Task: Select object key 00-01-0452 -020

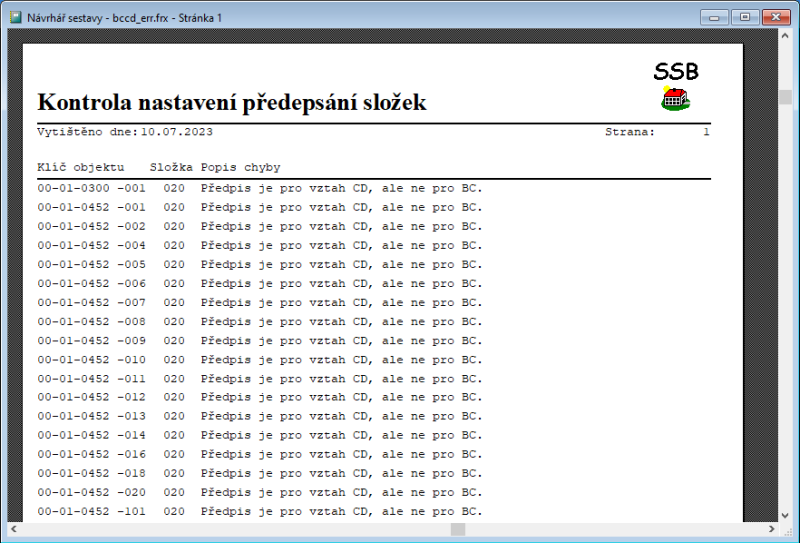Action: 91,492
